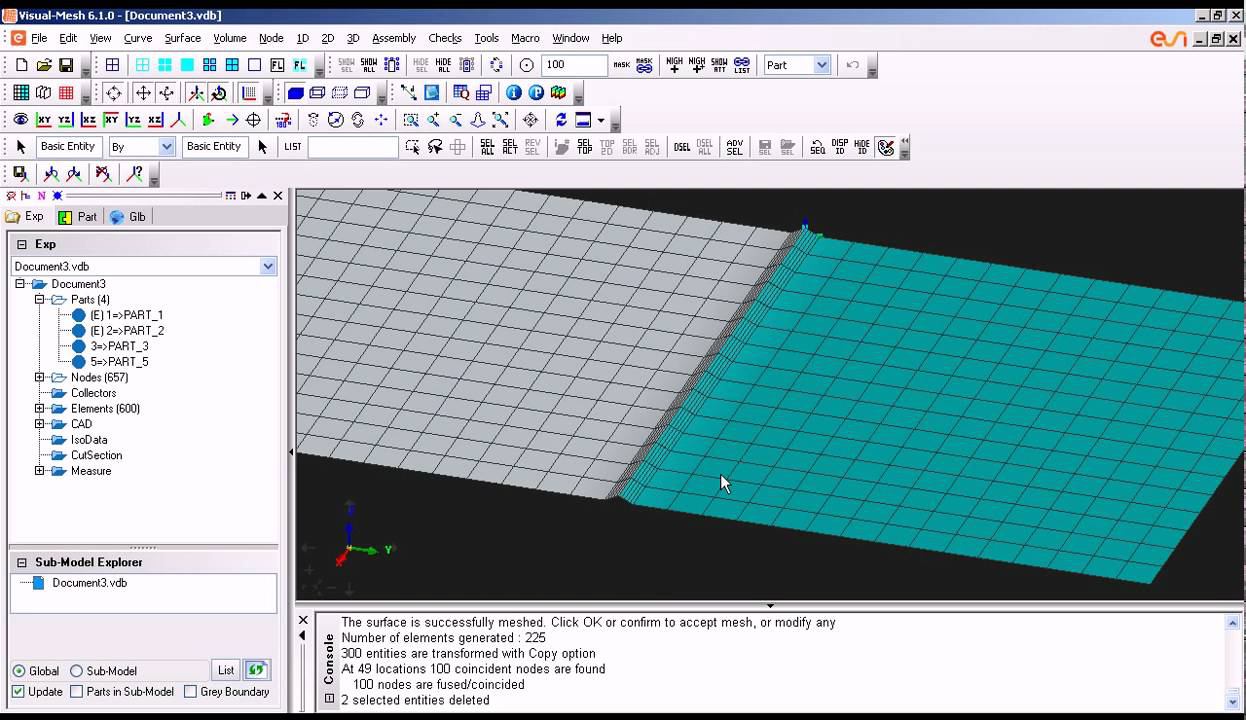Image resolution: width=1246 pixels, height=720 pixels.
Task: Expand the Nodes (657) tree node
Action: pyautogui.click(x=40, y=378)
